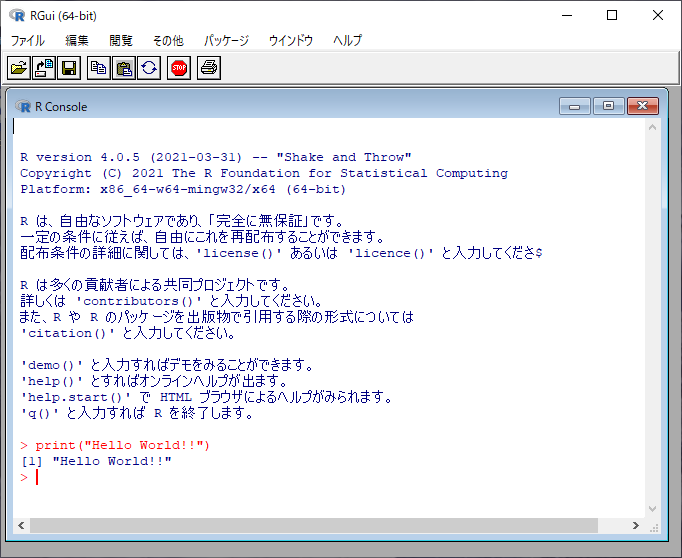This screenshot has height=558, width=682.
Task: Click the Paste clipboard icon
Action: click(124, 68)
